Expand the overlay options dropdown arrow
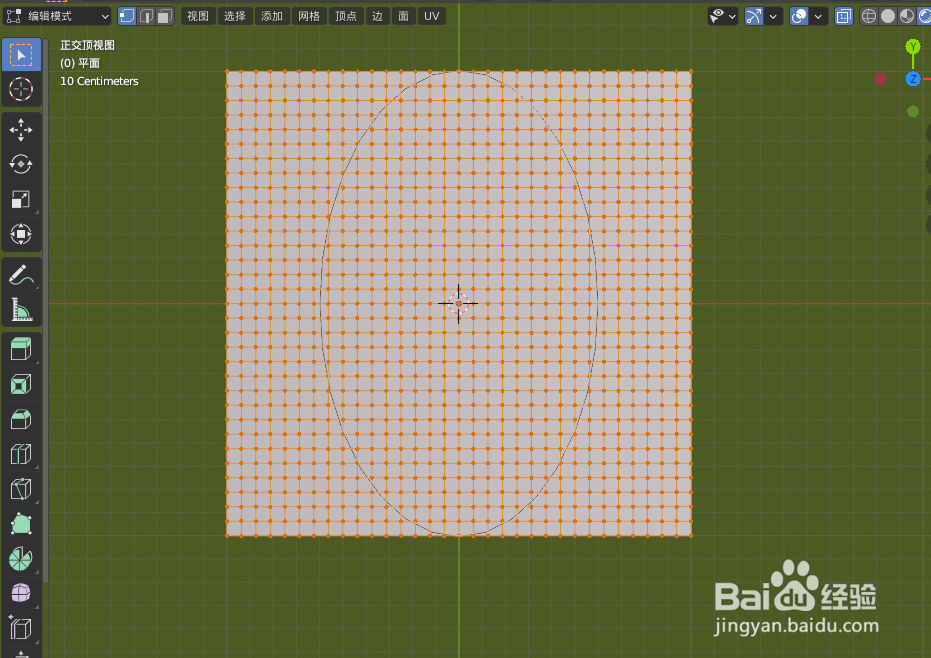This screenshot has height=658, width=931. (x=818, y=16)
